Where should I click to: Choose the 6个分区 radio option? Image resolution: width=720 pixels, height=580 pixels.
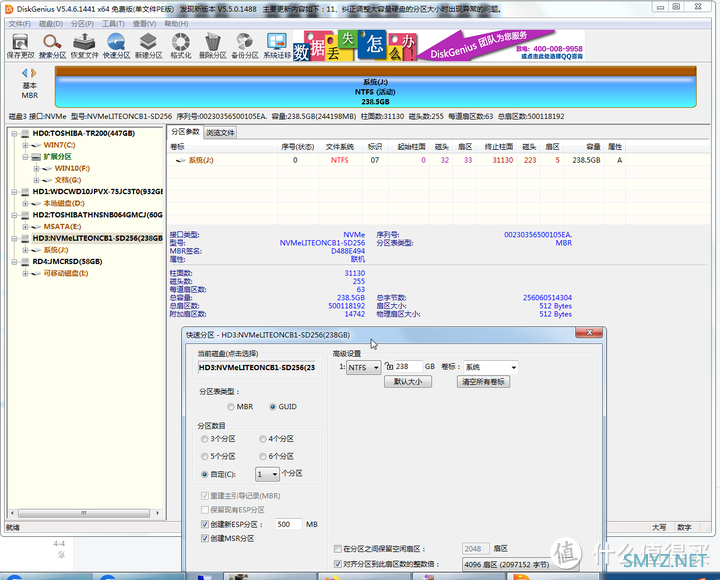click(x=263, y=456)
